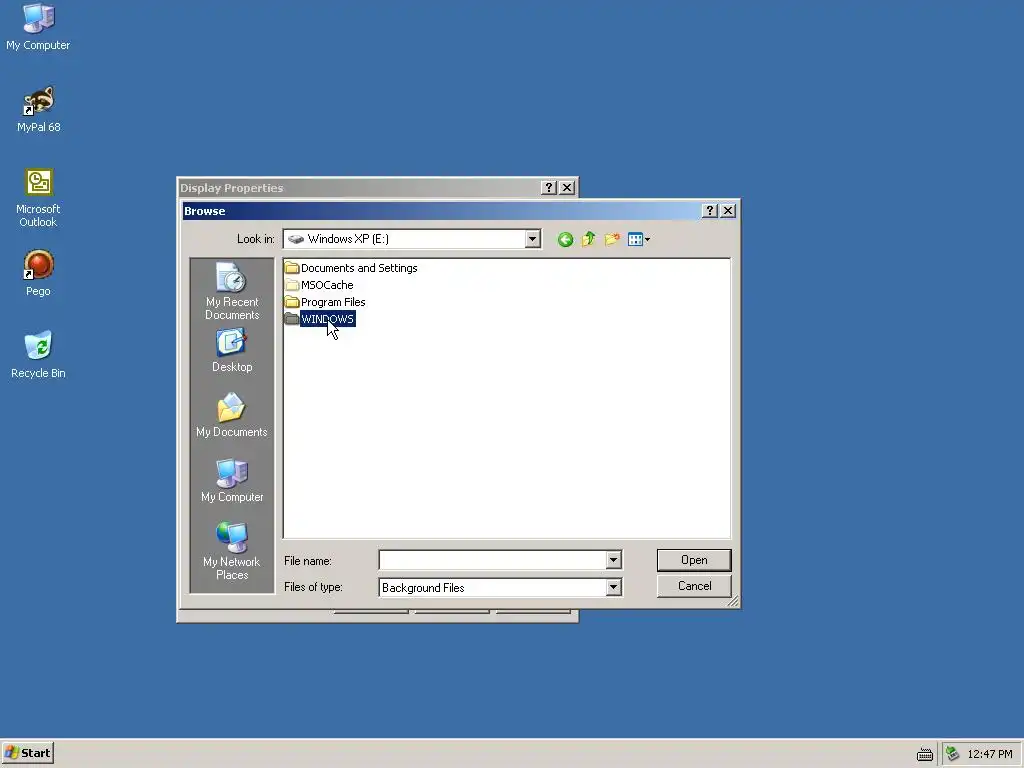The height and width of the screenshot is (768, 1024).
Task: Close the Browse dialog window
Action: [x=728, y=210]
